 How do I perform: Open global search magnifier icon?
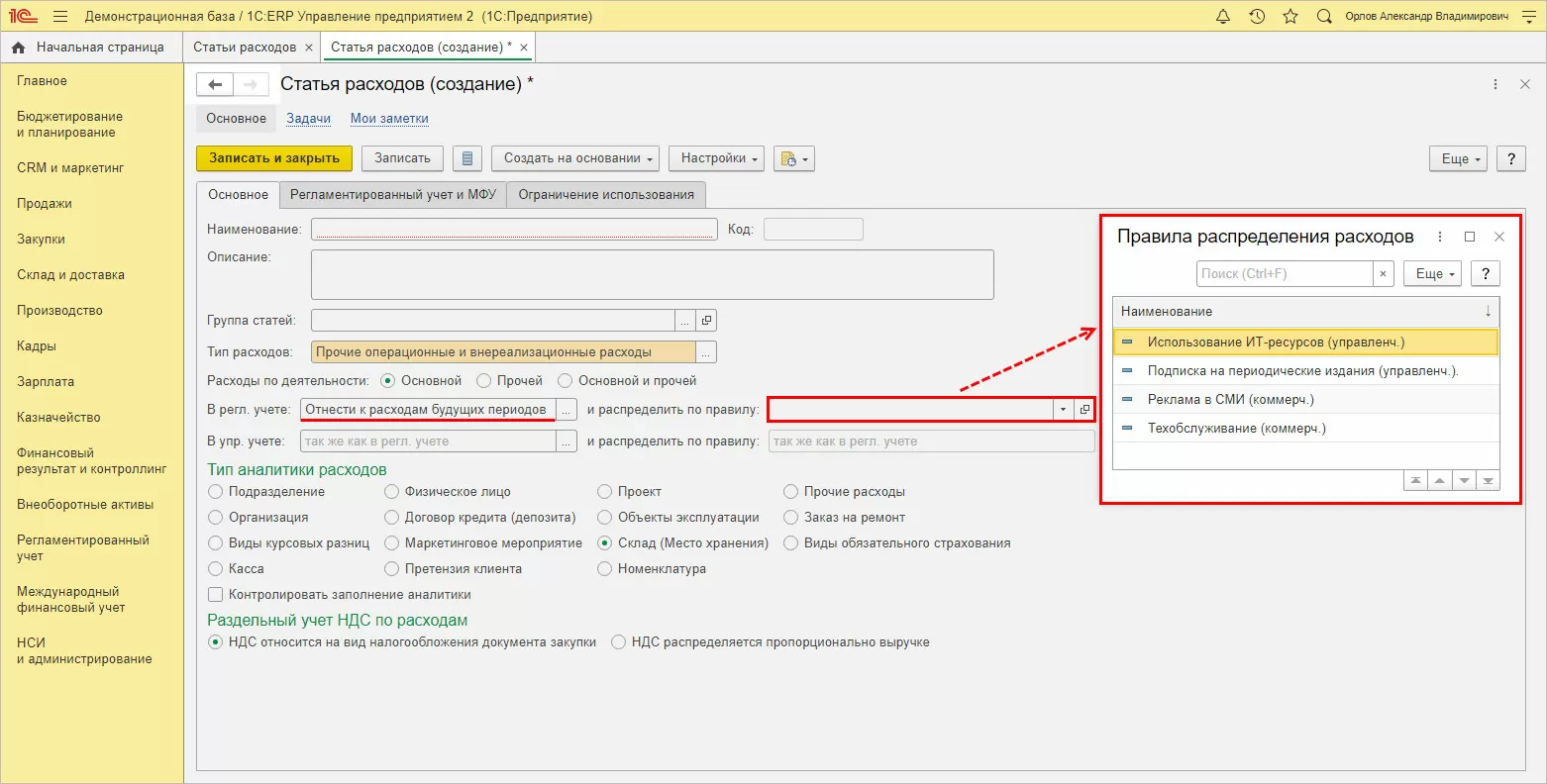pyautogui.click(x=1324, y=17)
